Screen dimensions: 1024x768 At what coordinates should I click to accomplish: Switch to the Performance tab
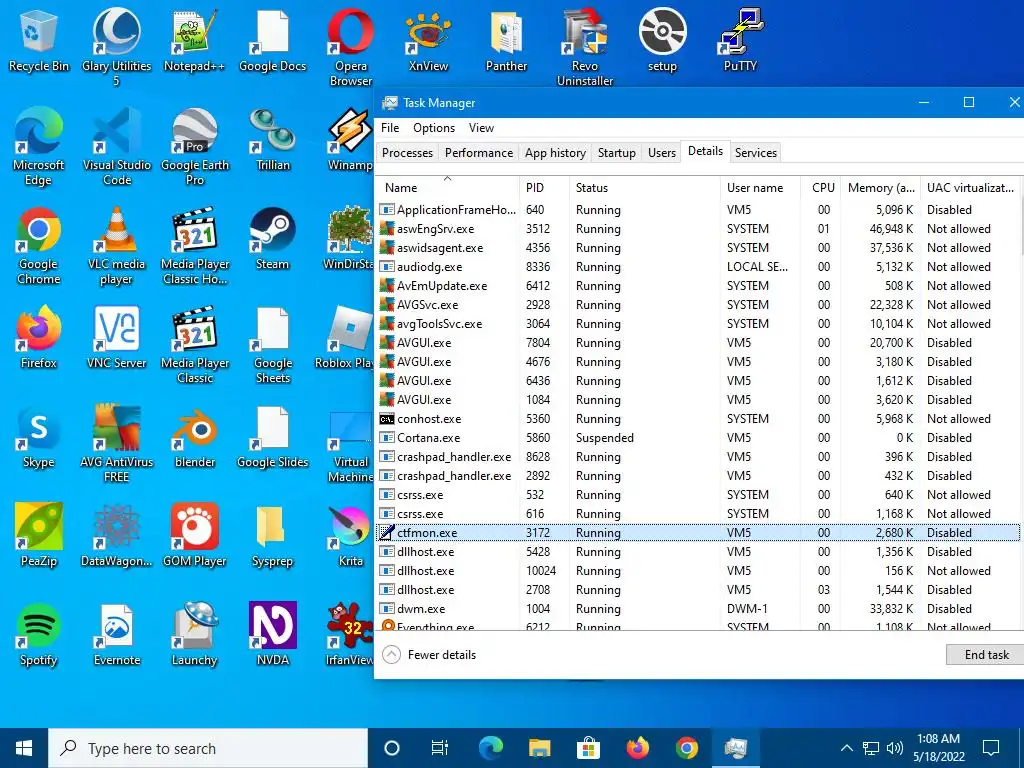(479, 153)
